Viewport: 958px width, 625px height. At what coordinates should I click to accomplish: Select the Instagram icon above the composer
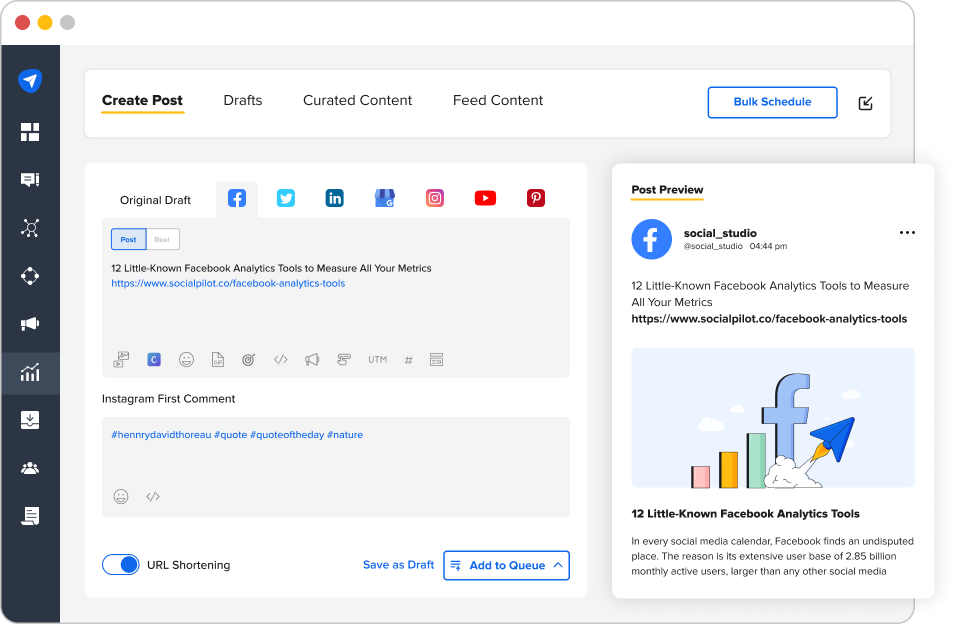pyautogui.click(x=435, y=198)
